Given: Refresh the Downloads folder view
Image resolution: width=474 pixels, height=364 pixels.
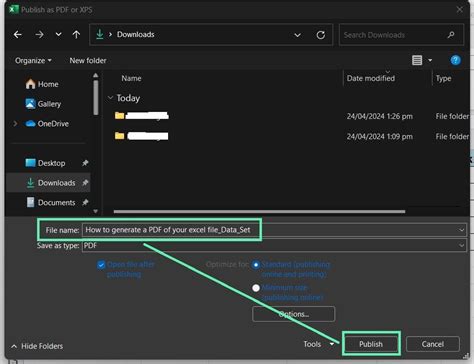Looking at the screenshot, I should point(321,35).
